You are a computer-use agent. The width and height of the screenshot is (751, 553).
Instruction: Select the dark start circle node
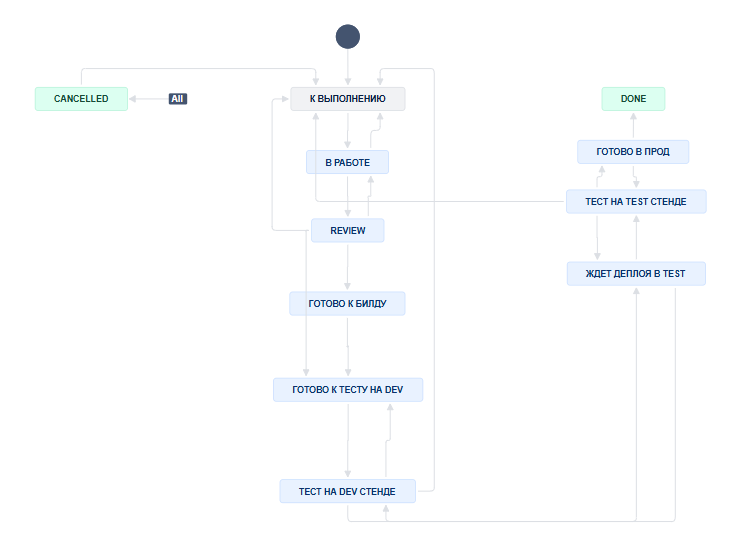[x=348, y=36]
